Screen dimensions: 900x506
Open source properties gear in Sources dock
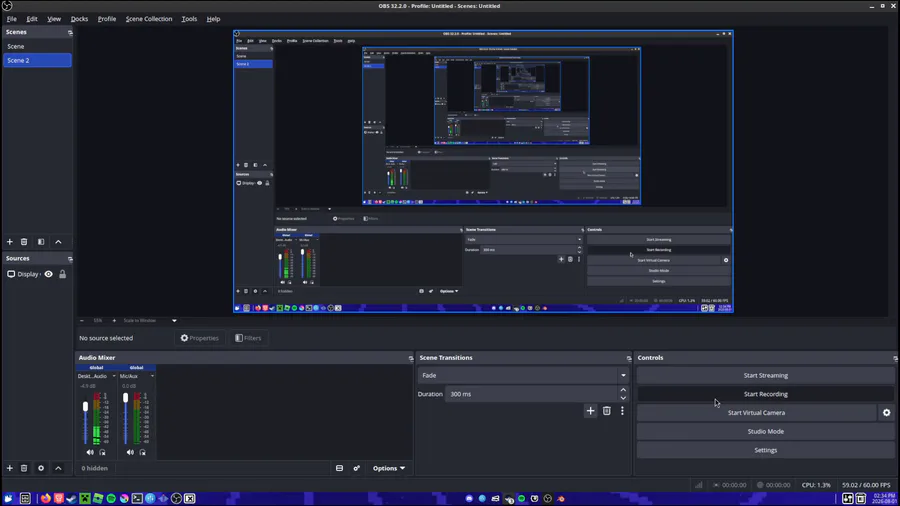[x=41, y=468]
